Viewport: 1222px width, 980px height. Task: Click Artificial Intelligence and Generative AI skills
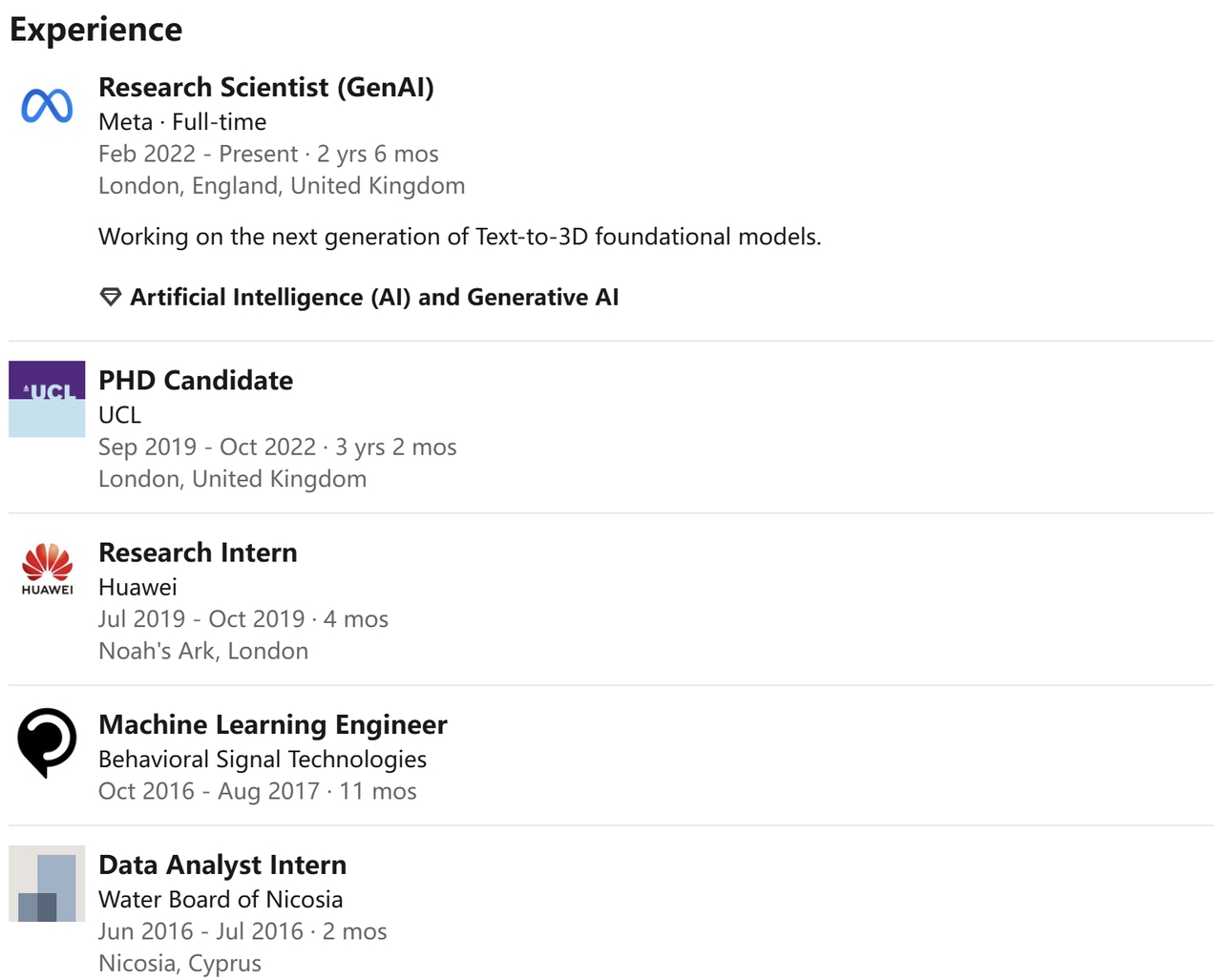[x=374, y=297]
